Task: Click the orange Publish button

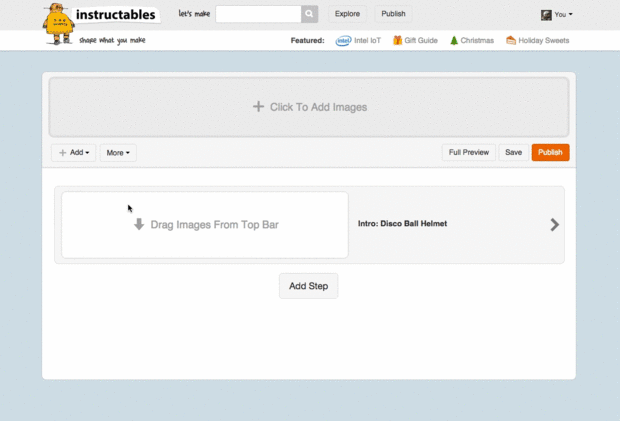Action: tap(550, 152)
